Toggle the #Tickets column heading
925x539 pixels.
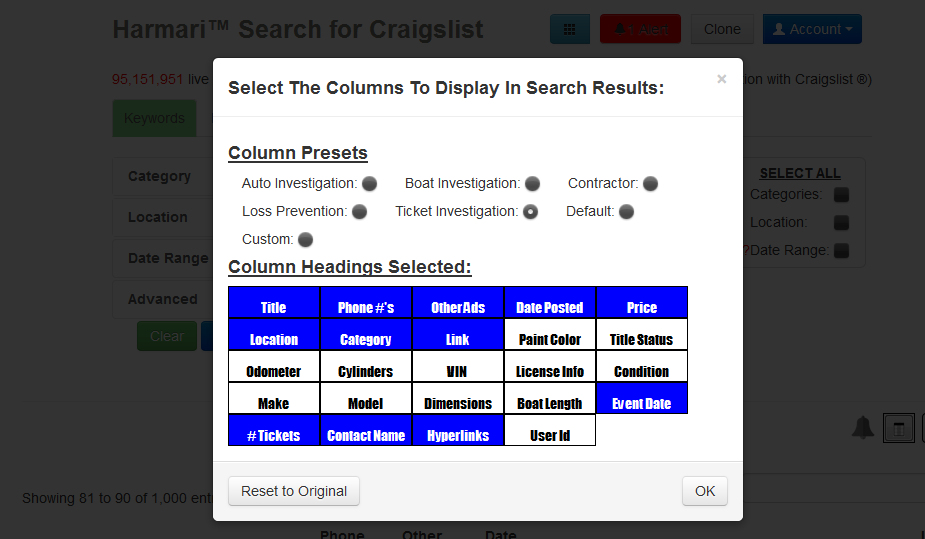(x=274, y=430)
